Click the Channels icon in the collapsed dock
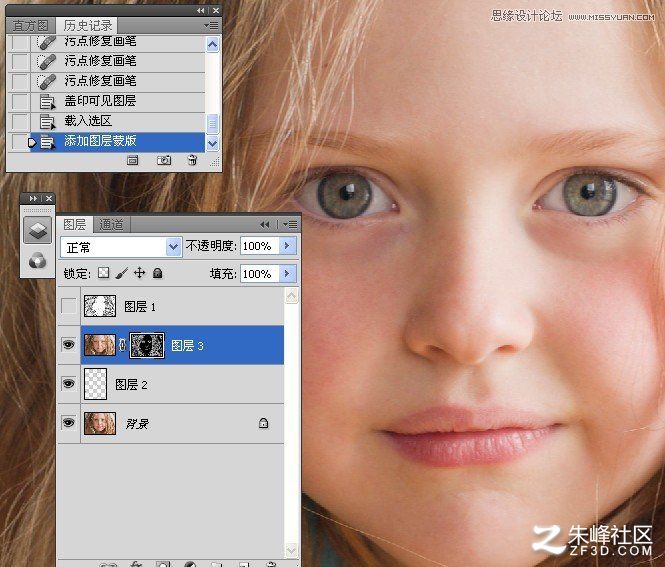This screenshot has height=567, width=665. [x=38, y=260]
